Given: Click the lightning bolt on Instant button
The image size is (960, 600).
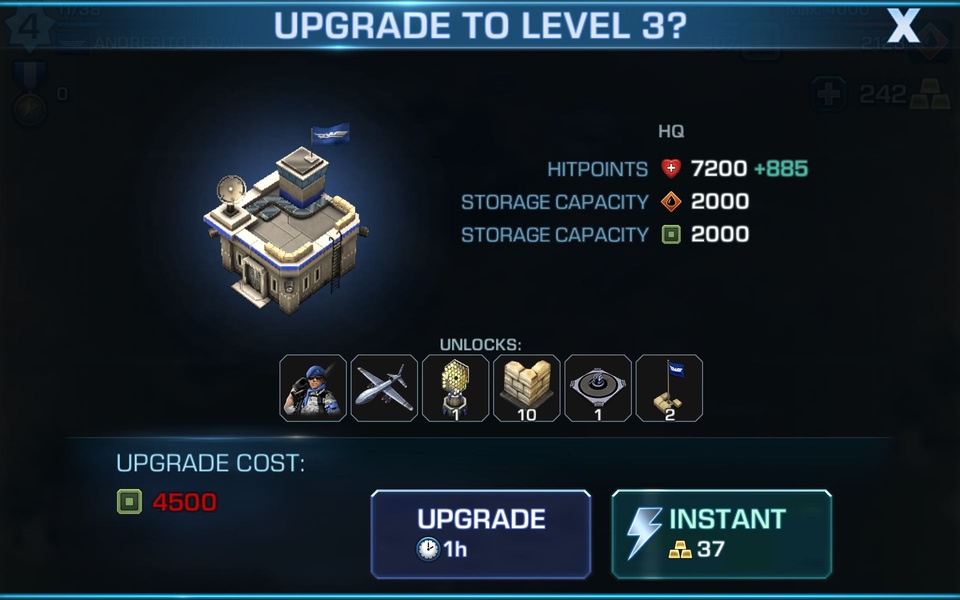Looking at the screenshot, I should click(644, 533).
